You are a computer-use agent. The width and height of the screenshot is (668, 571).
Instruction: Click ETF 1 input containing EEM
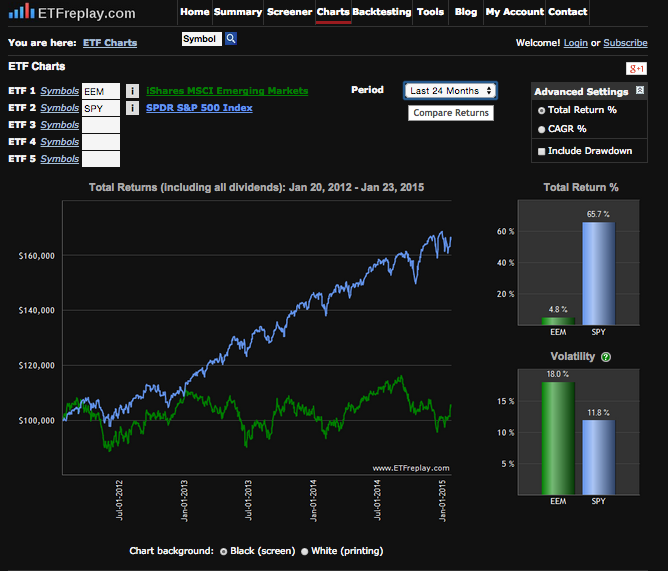click(x=101, y=91)
